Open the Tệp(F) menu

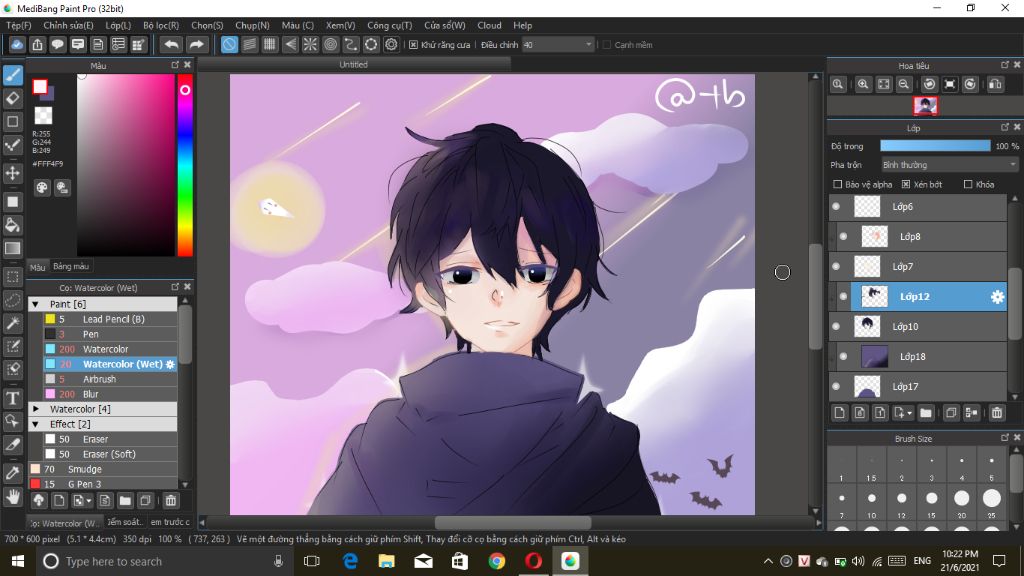pyautogui.click(x=18, y=25)
